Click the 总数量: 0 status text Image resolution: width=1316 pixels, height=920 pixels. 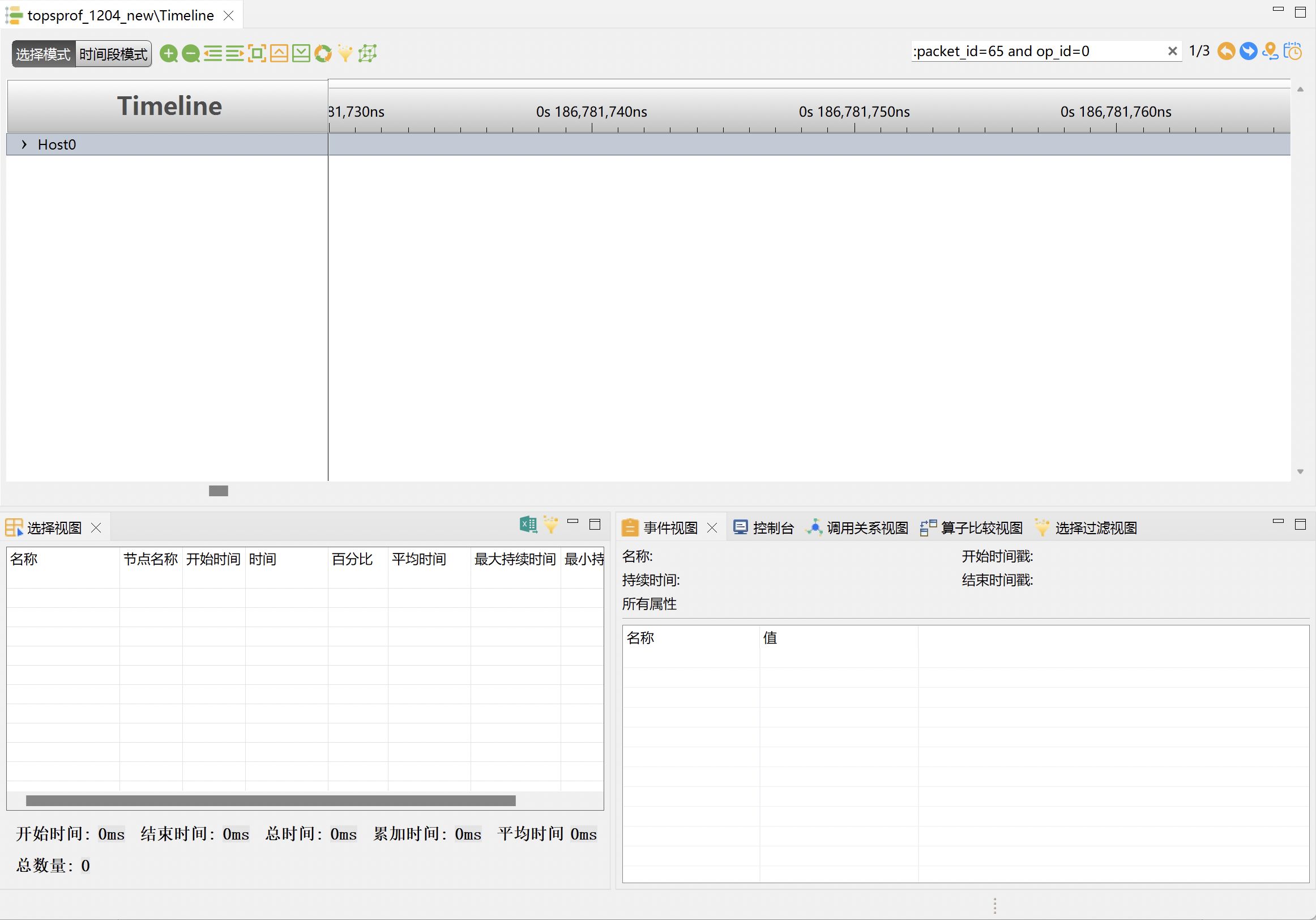pos(53,866)
